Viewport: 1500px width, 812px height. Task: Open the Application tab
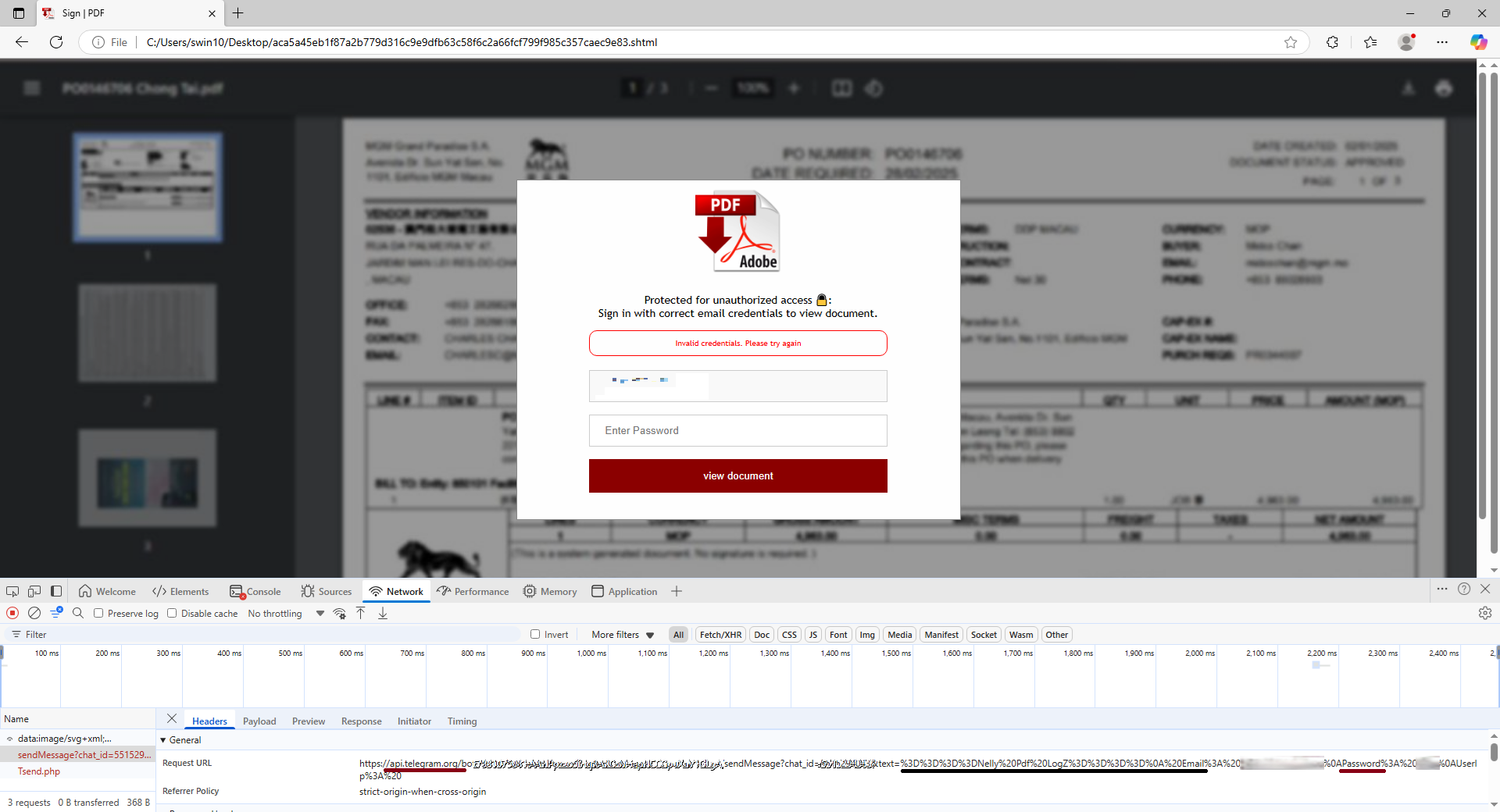tap(624, 591)
